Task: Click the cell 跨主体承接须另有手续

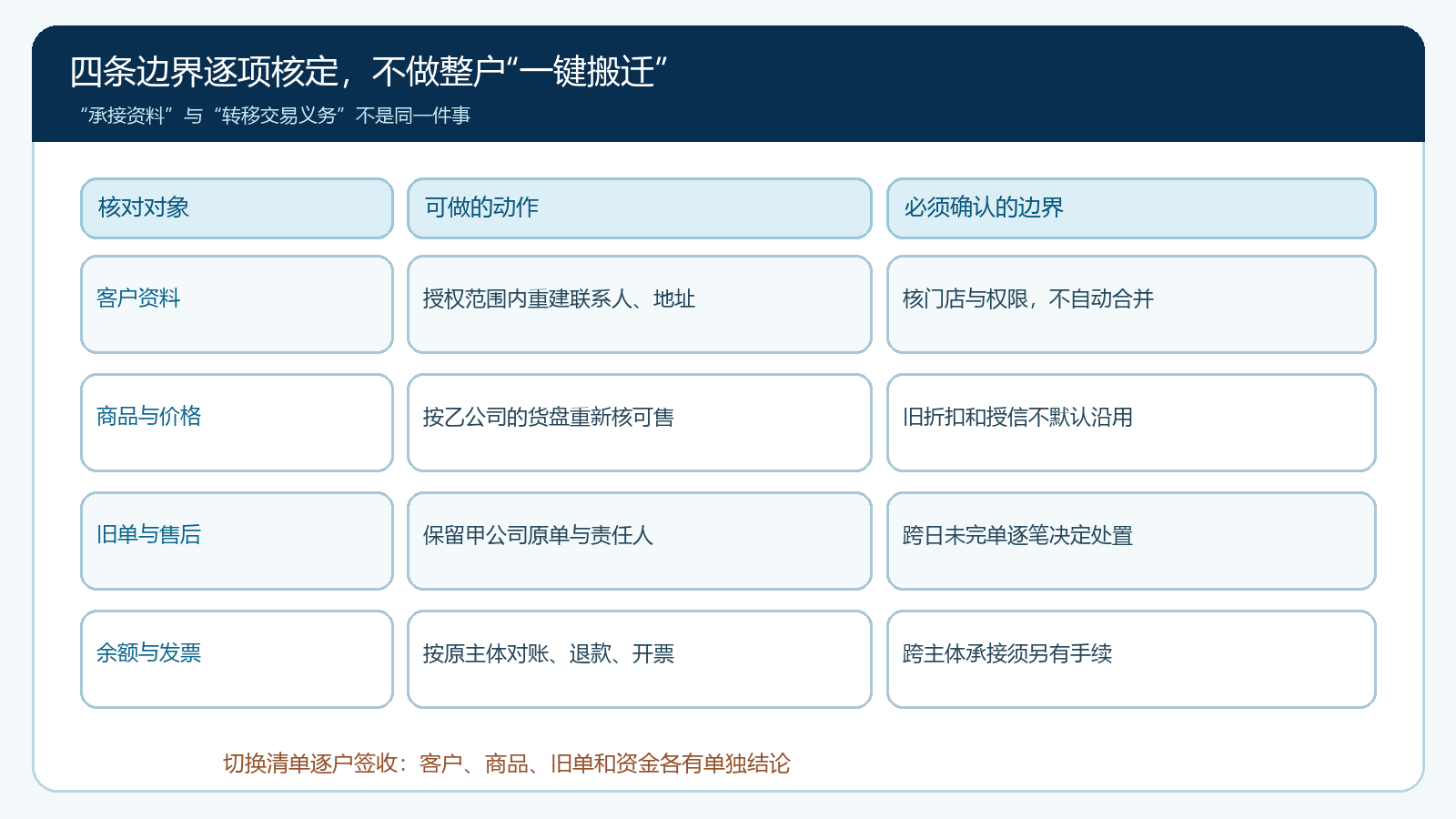Action: (1131, 659)
